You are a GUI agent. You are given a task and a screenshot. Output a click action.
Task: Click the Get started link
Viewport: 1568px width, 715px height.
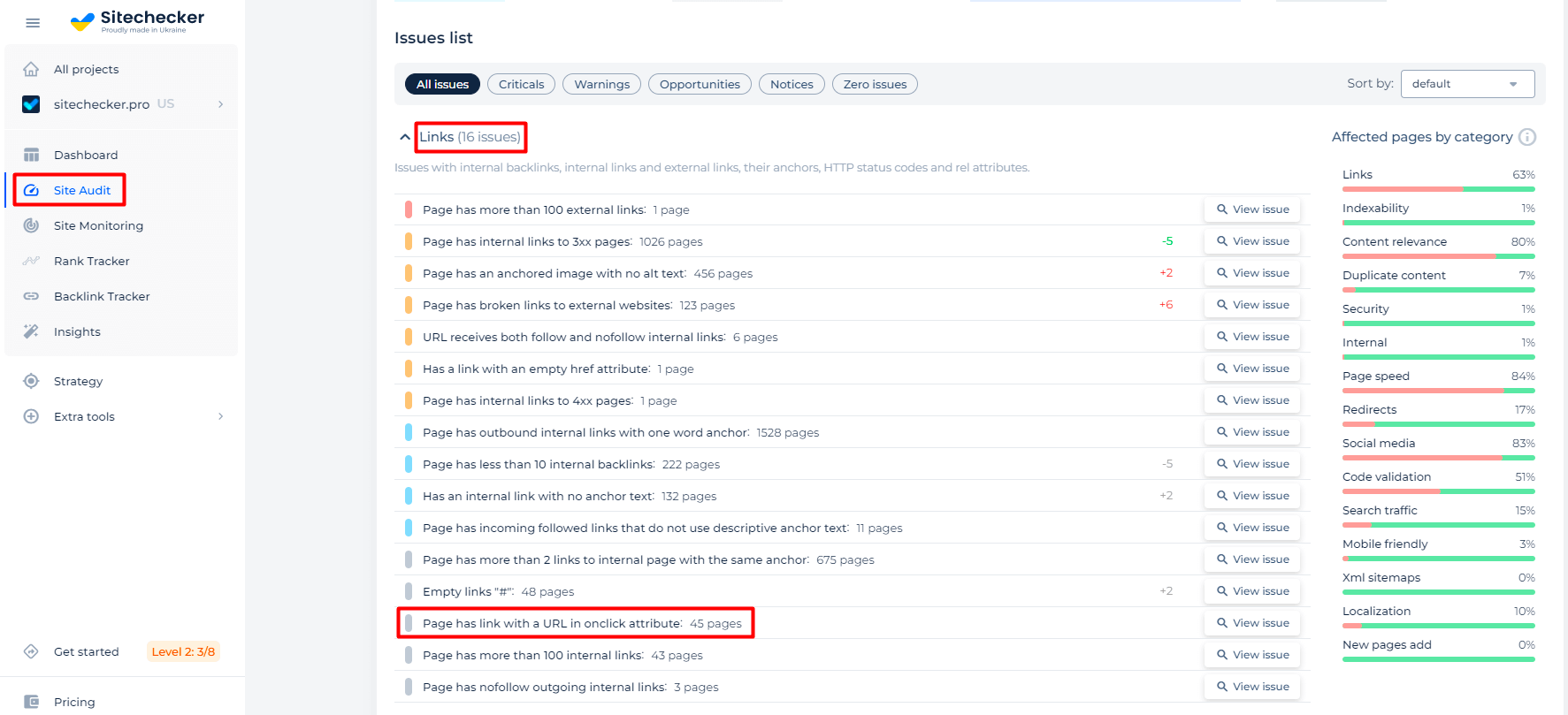click(x=86, y=651)
